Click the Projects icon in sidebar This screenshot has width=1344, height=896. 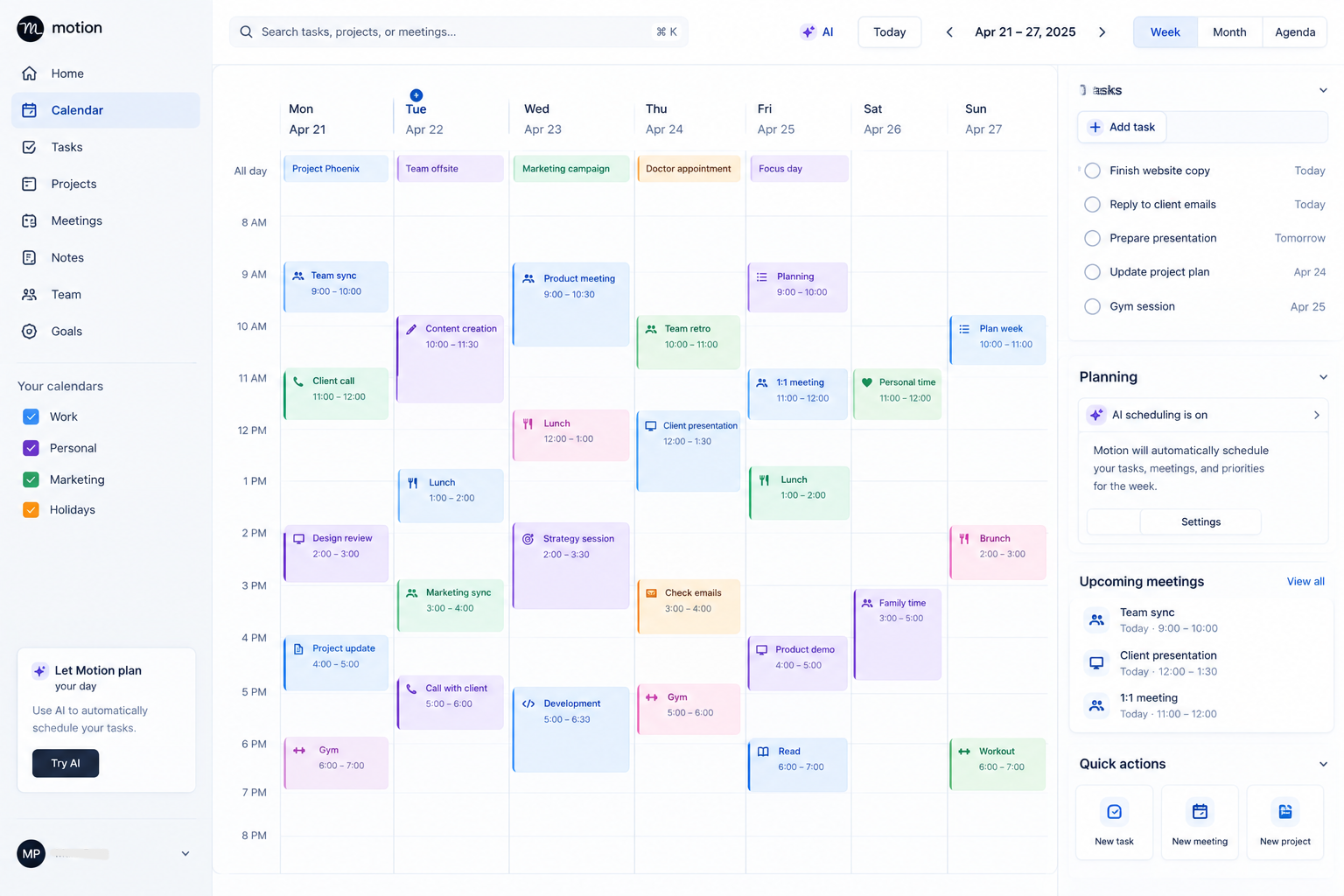30,184
